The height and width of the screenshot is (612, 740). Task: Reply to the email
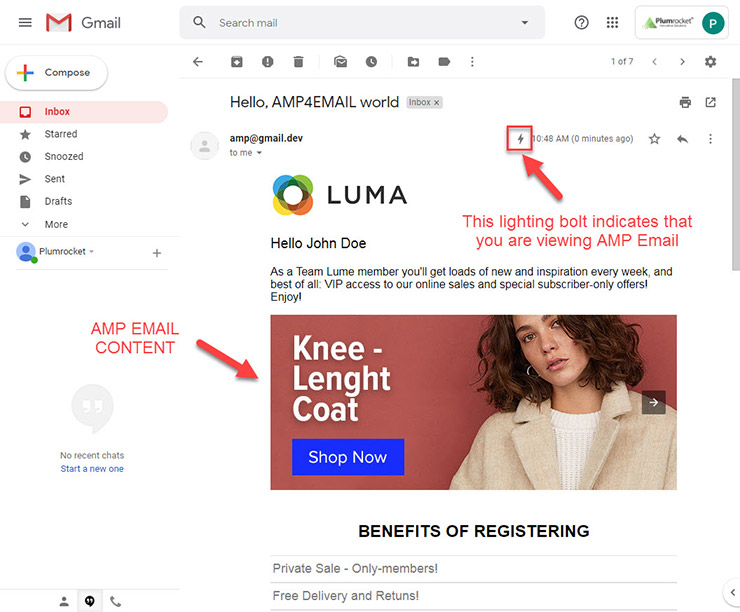click(x=682, y=139)
